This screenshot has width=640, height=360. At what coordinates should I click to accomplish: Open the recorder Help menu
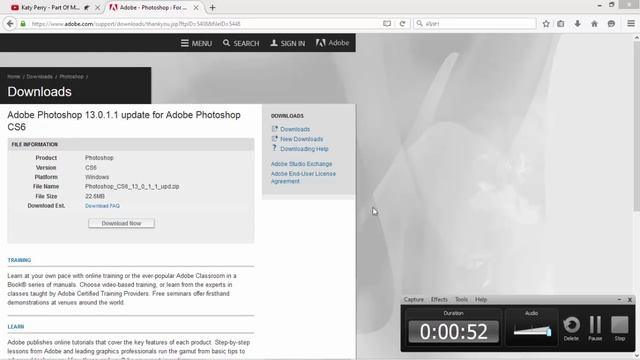pyautogui.click(x=481, y=300)
